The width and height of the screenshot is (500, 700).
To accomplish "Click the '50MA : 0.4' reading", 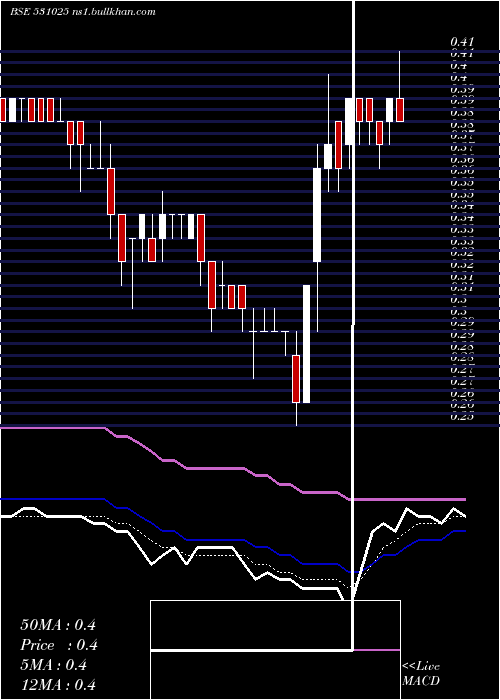I will [58, 625].
